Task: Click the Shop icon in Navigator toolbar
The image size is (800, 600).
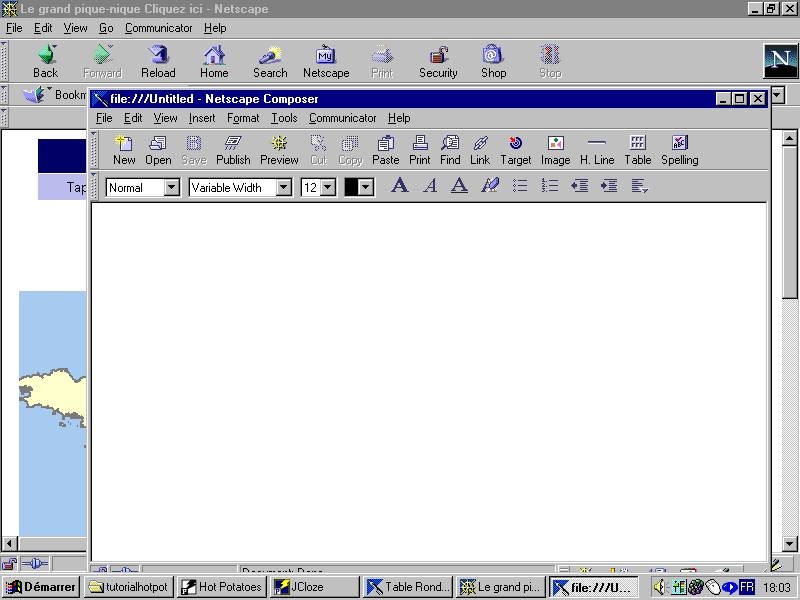Action: pos(493,61)
